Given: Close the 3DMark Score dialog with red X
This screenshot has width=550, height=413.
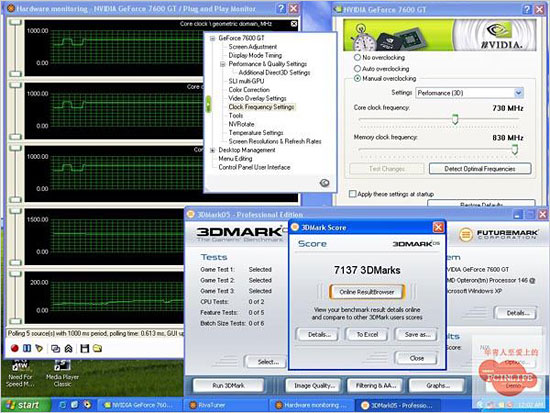Looking at the screenshot, I should coord(438,227).
